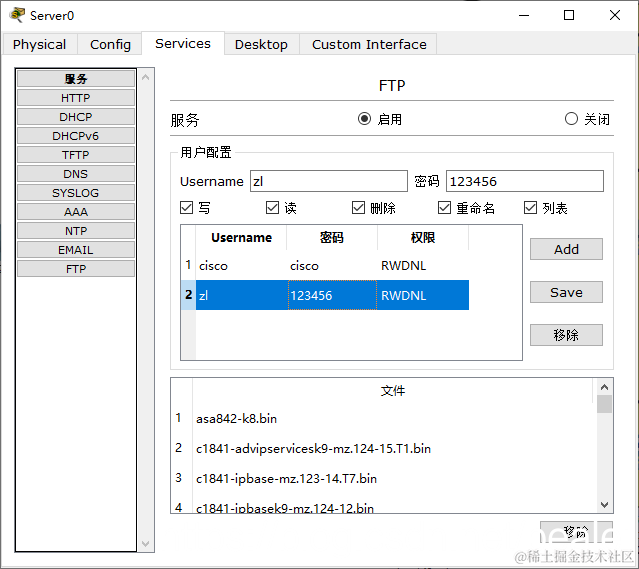Open the AAA service settings

tap(76, 212)
